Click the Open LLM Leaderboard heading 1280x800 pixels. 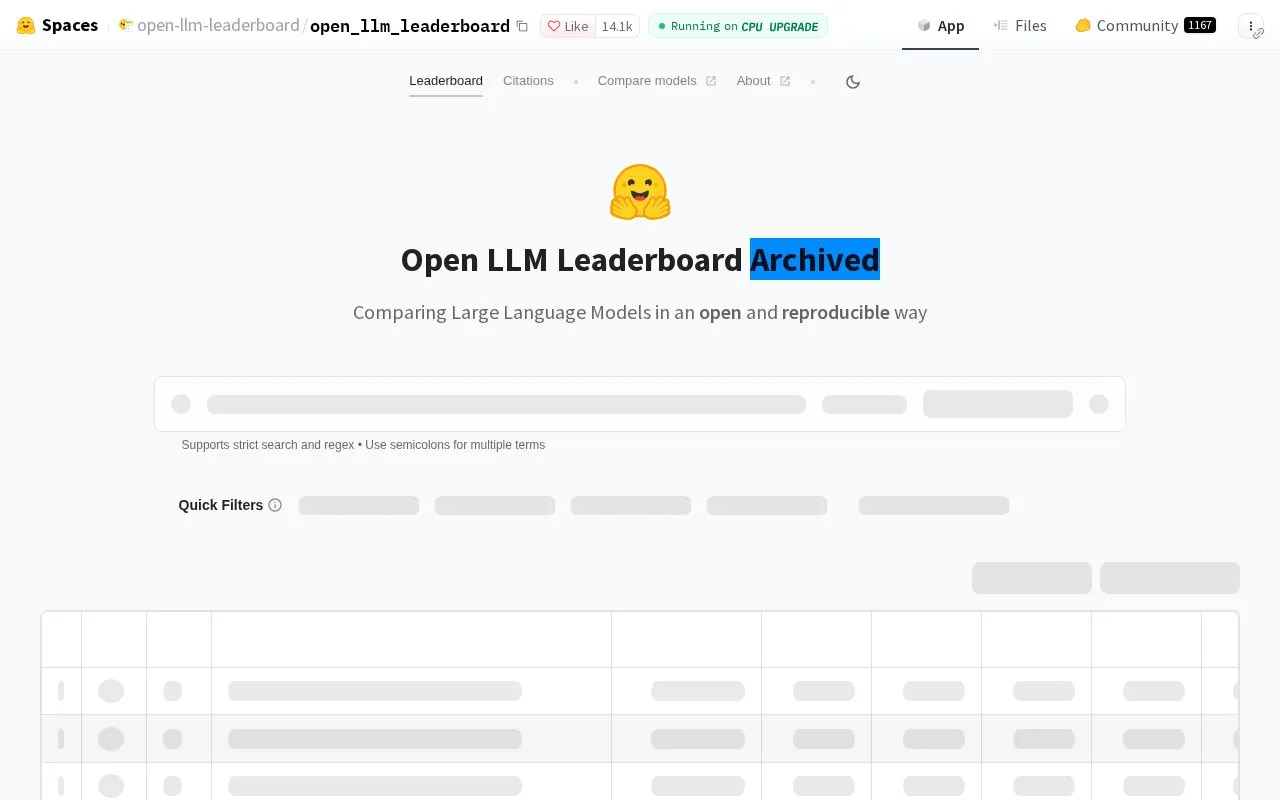(640, 259)
